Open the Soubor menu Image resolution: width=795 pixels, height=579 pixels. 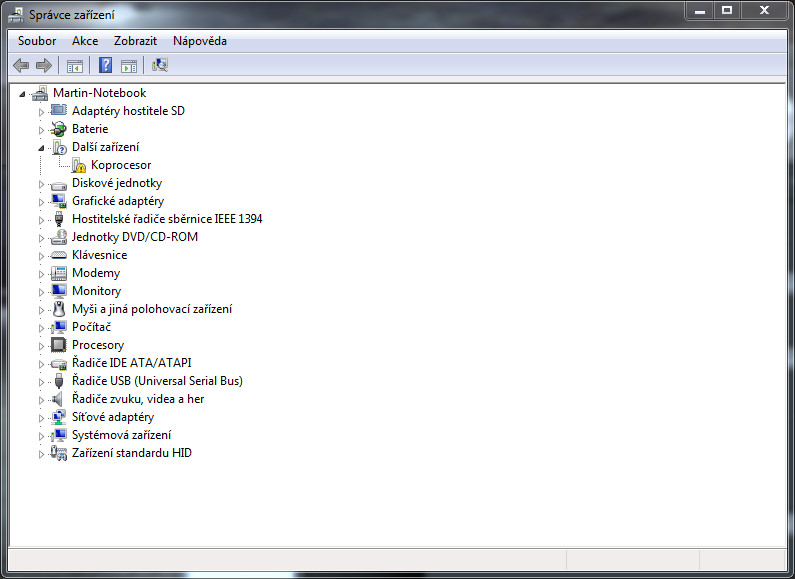click(x=37, y=41)
